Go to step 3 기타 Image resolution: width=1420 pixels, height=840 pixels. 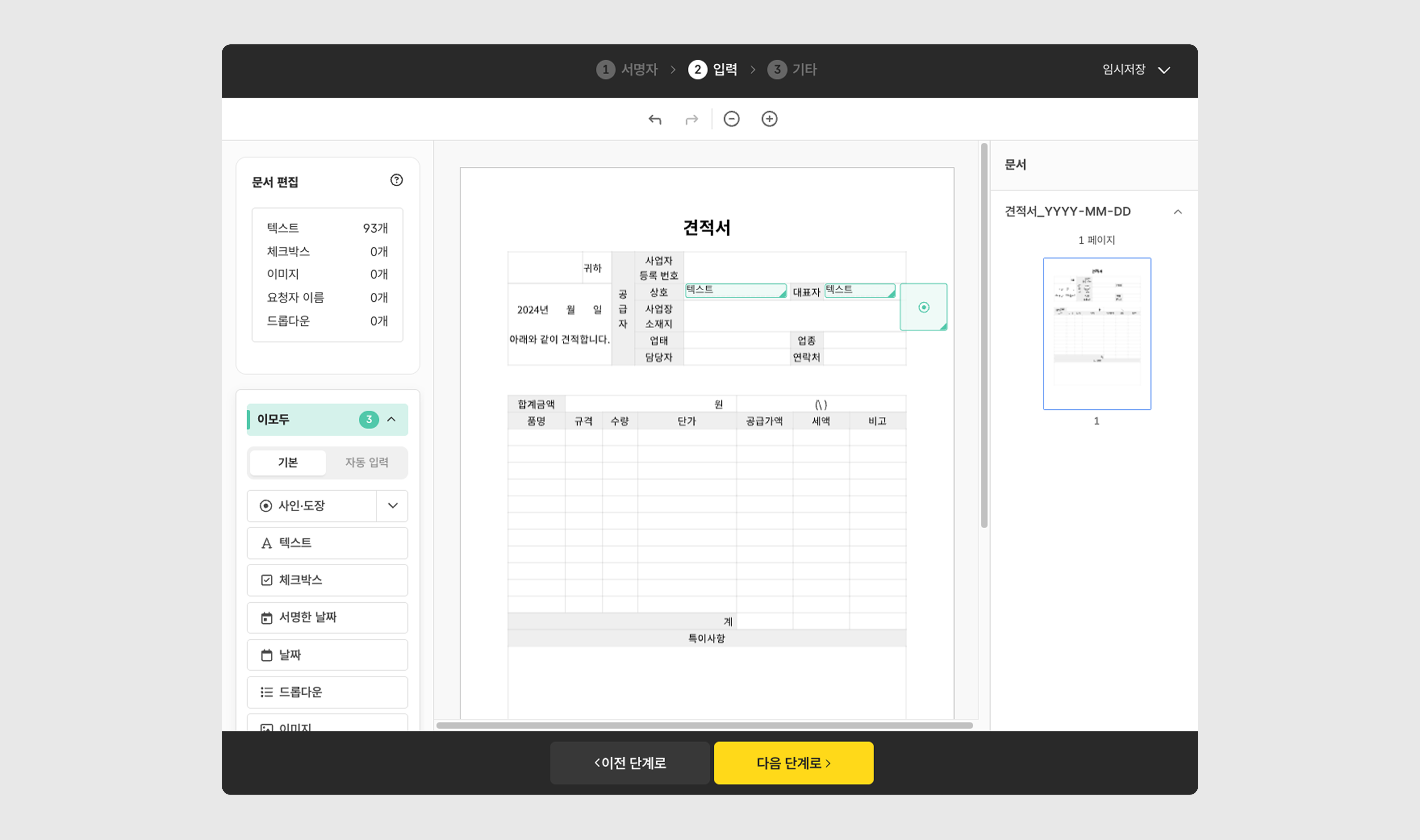(x=792, y=70)
